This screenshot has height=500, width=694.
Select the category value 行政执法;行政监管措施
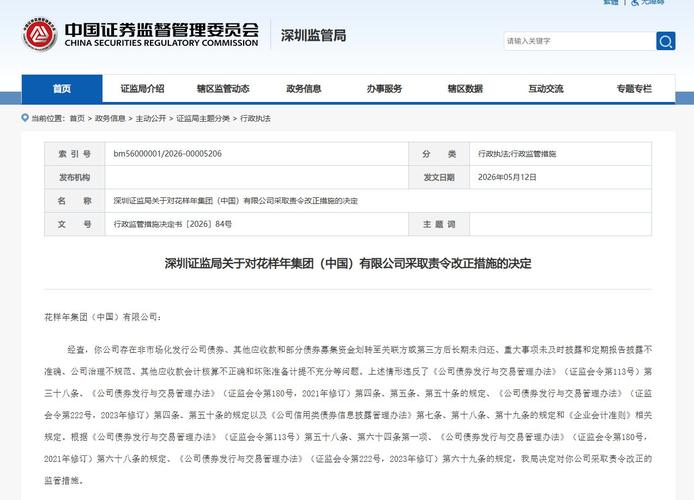click(x=517, y=154)
